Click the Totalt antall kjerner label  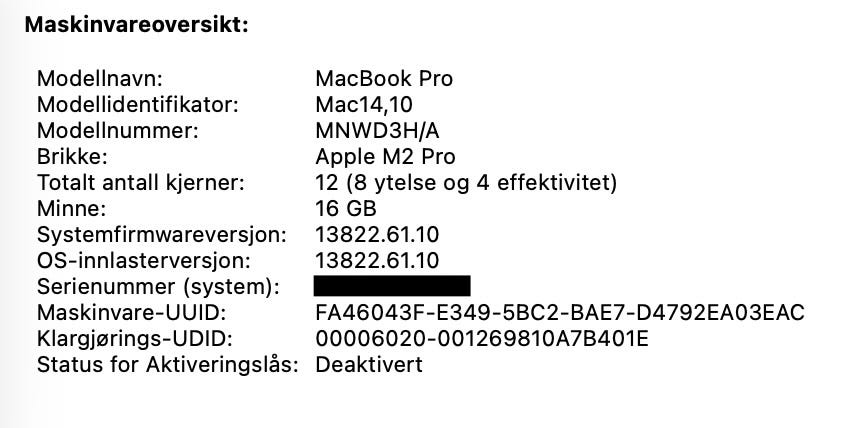[x=140, y=183]
